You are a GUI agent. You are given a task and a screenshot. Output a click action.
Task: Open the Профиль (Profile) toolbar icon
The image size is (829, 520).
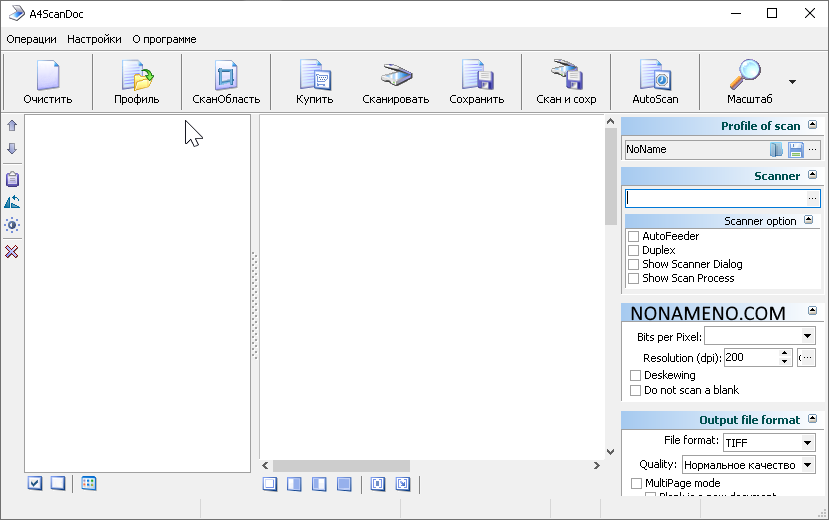(136, 77)
